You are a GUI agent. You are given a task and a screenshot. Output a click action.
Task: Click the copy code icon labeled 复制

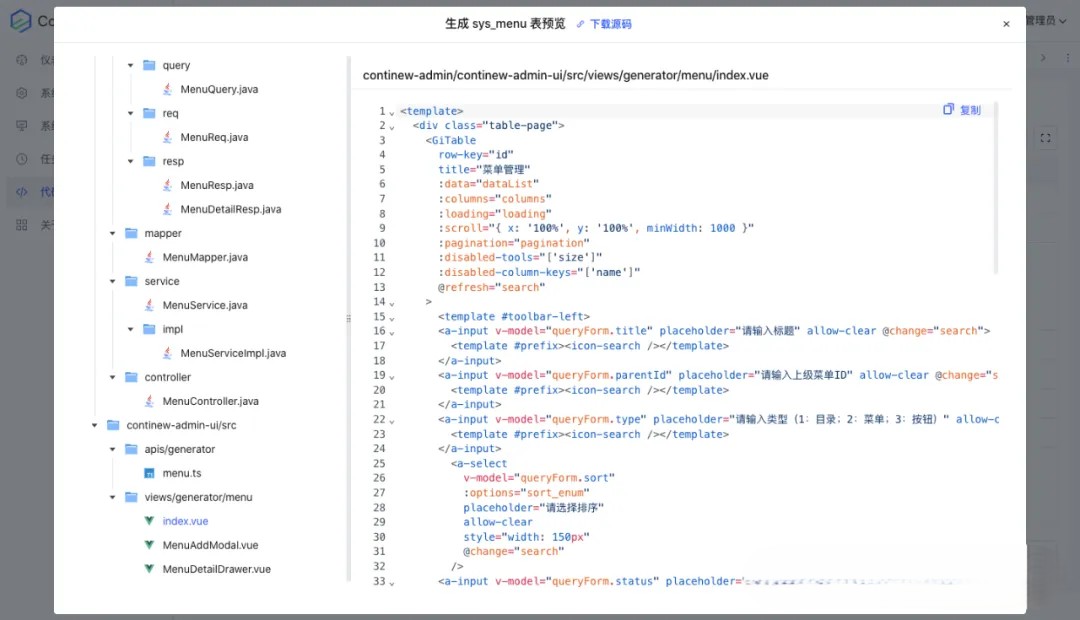(961, 110)
